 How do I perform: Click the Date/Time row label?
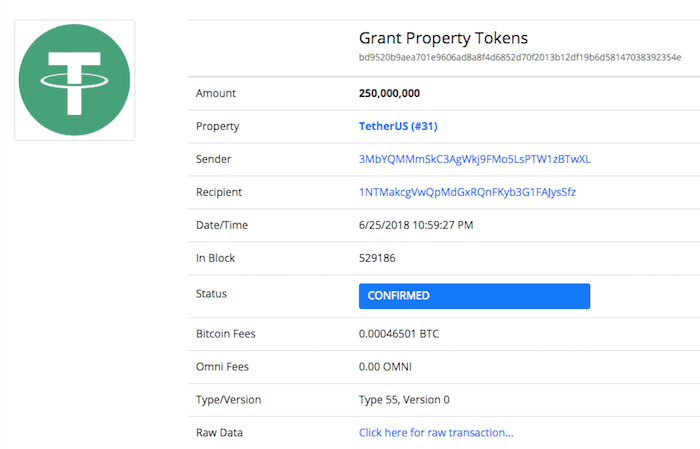[x=222, y=225]
